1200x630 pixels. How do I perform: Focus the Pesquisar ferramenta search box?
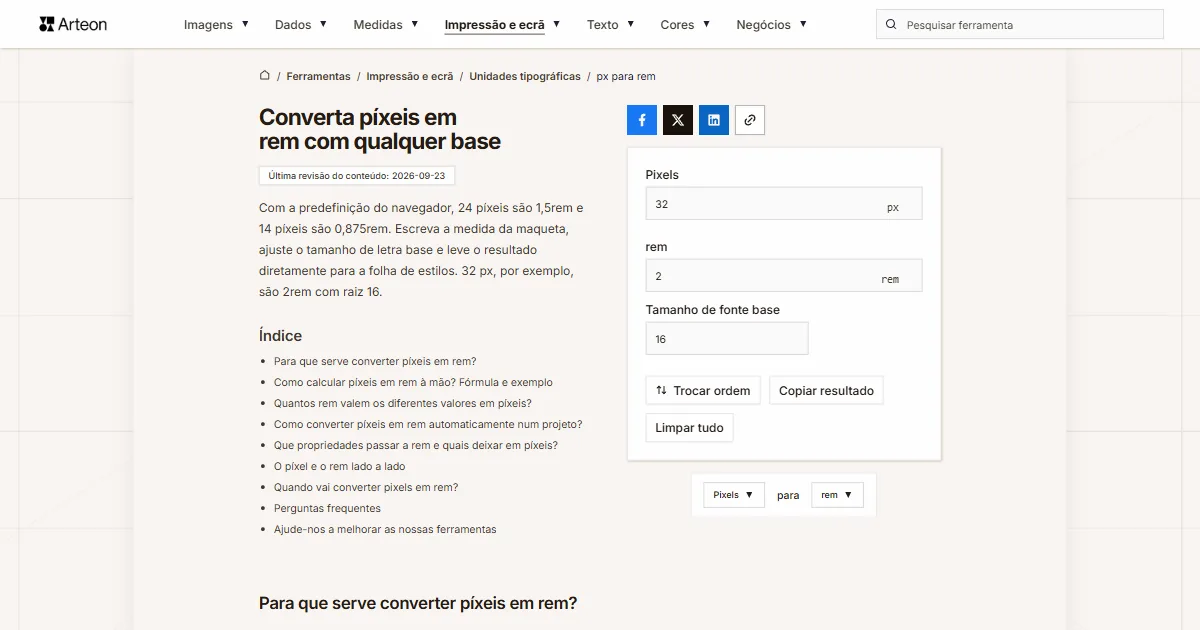[x=1020, y=24]
